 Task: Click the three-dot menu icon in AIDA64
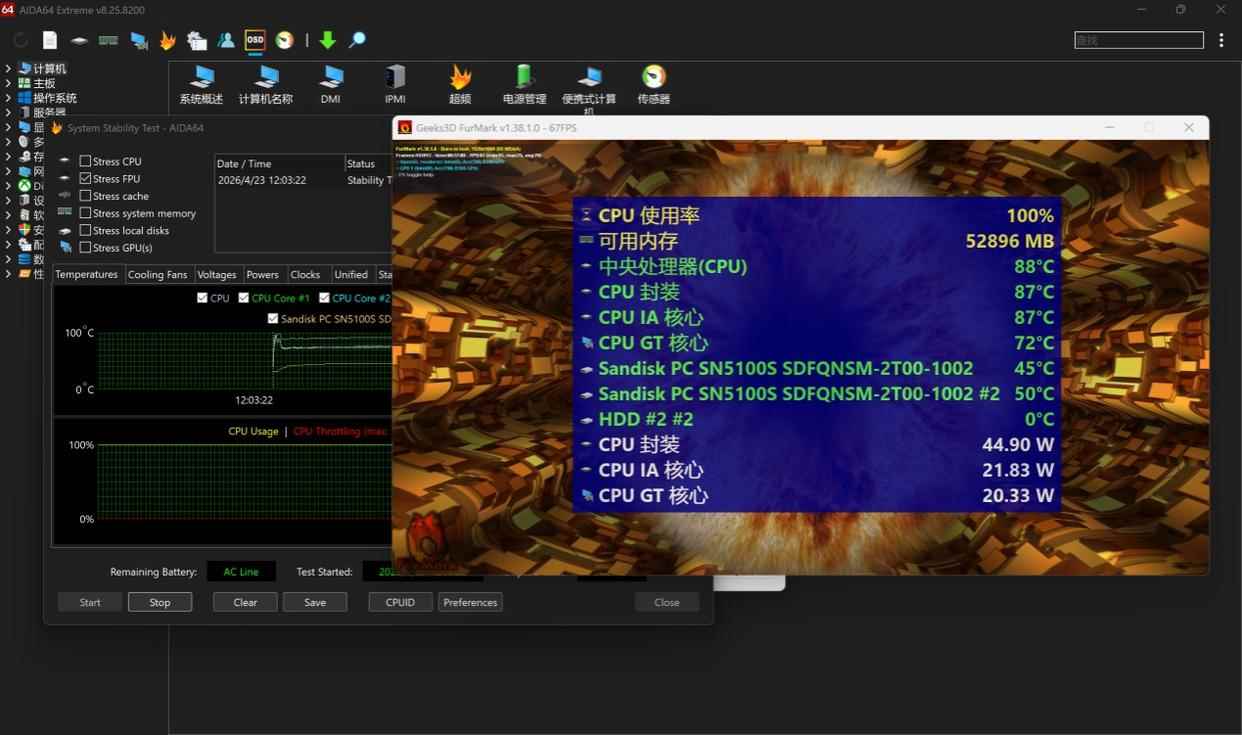tap(1222, 41)
